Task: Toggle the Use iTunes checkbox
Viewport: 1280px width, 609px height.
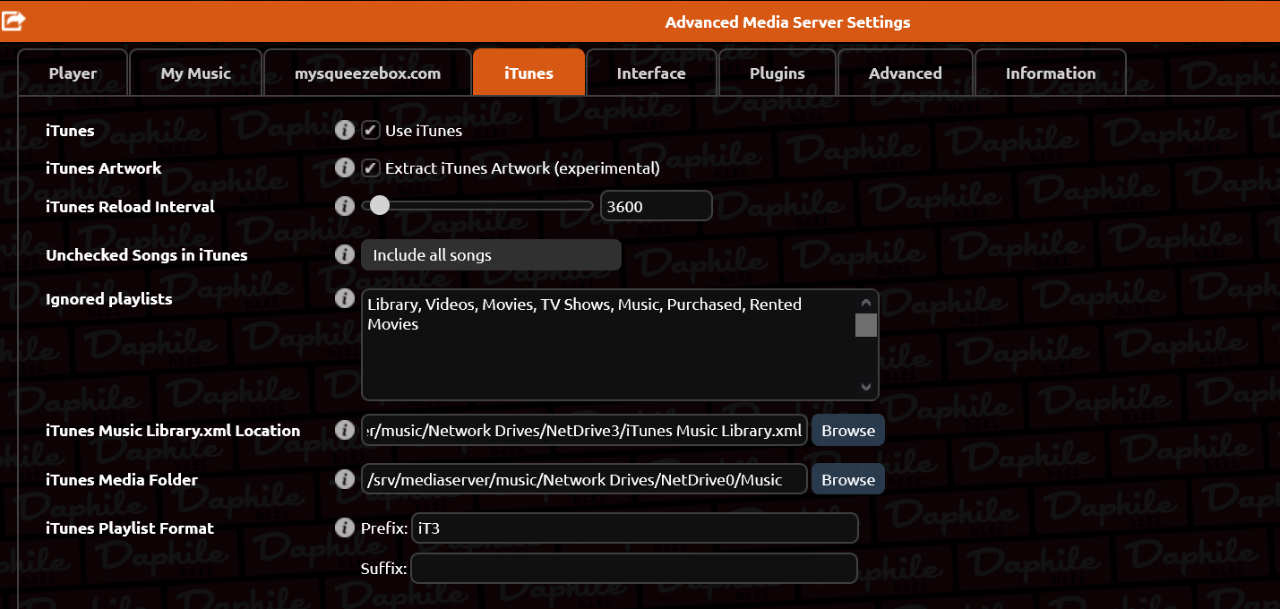Action: pyautogui.click(x=370, y=130)
